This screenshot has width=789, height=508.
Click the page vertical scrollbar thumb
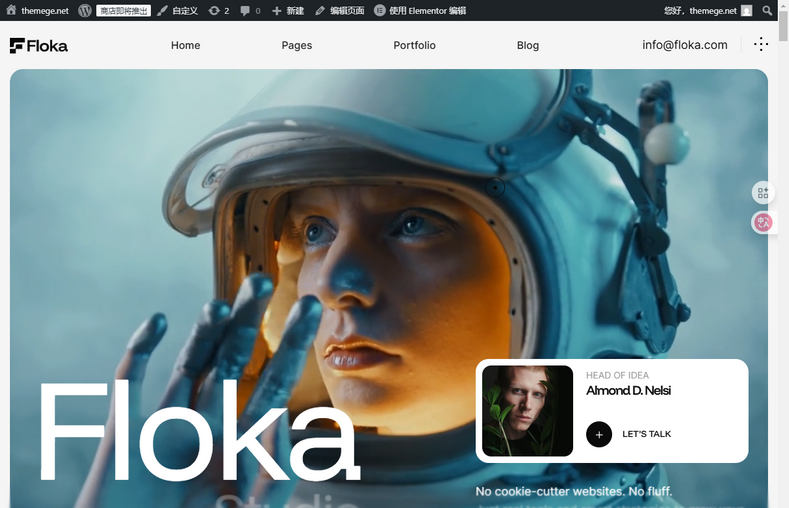click(x=783, y=25)
